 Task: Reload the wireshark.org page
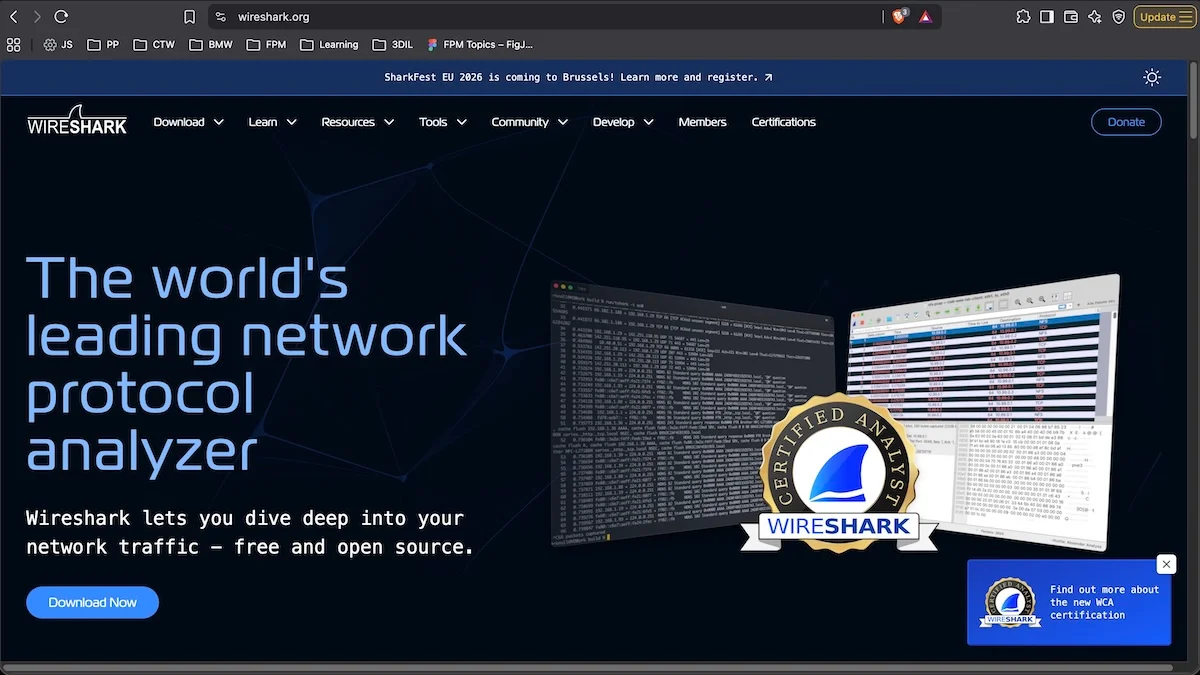pos(61,17)
